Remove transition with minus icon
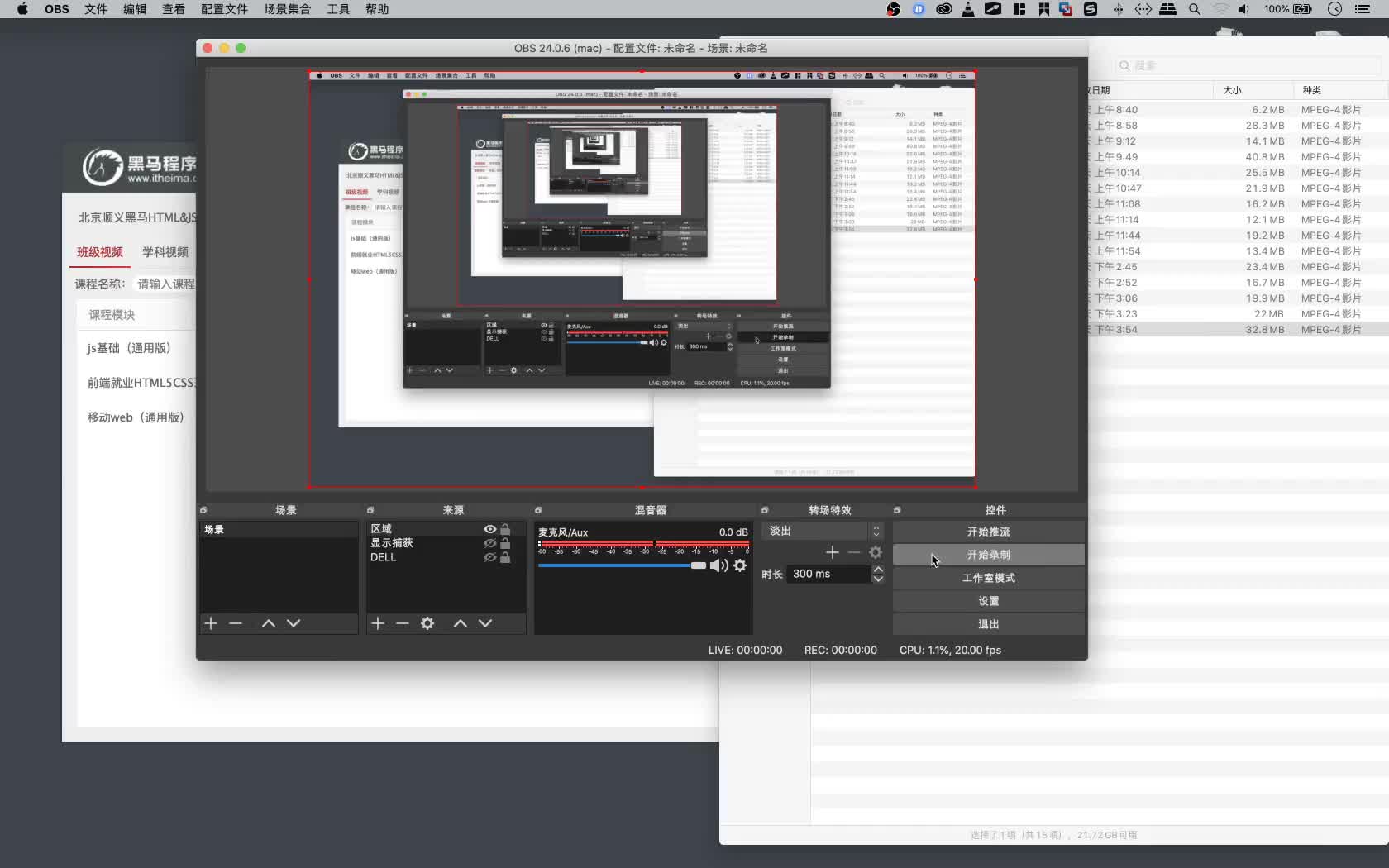The height and width of the screenshot is (868, 1389). pos(854,552)
